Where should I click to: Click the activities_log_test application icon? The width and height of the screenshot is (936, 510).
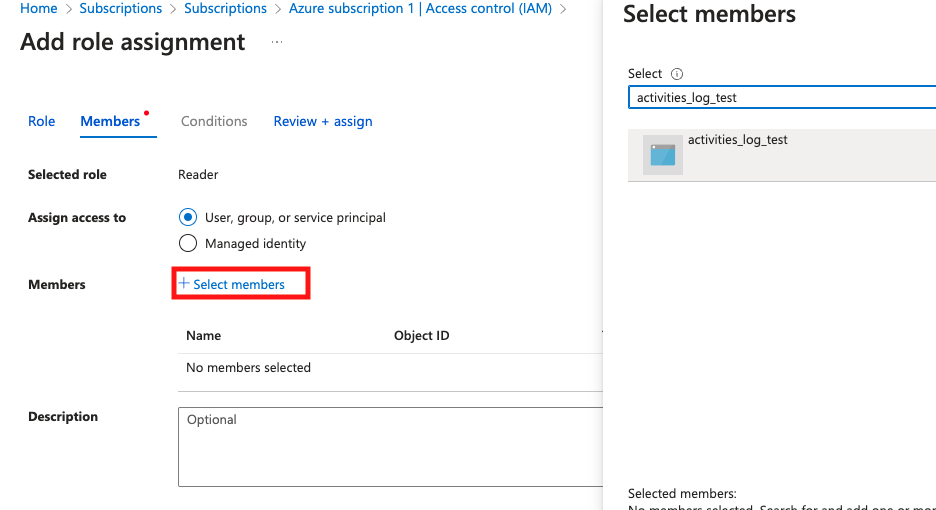click(663, 155)
